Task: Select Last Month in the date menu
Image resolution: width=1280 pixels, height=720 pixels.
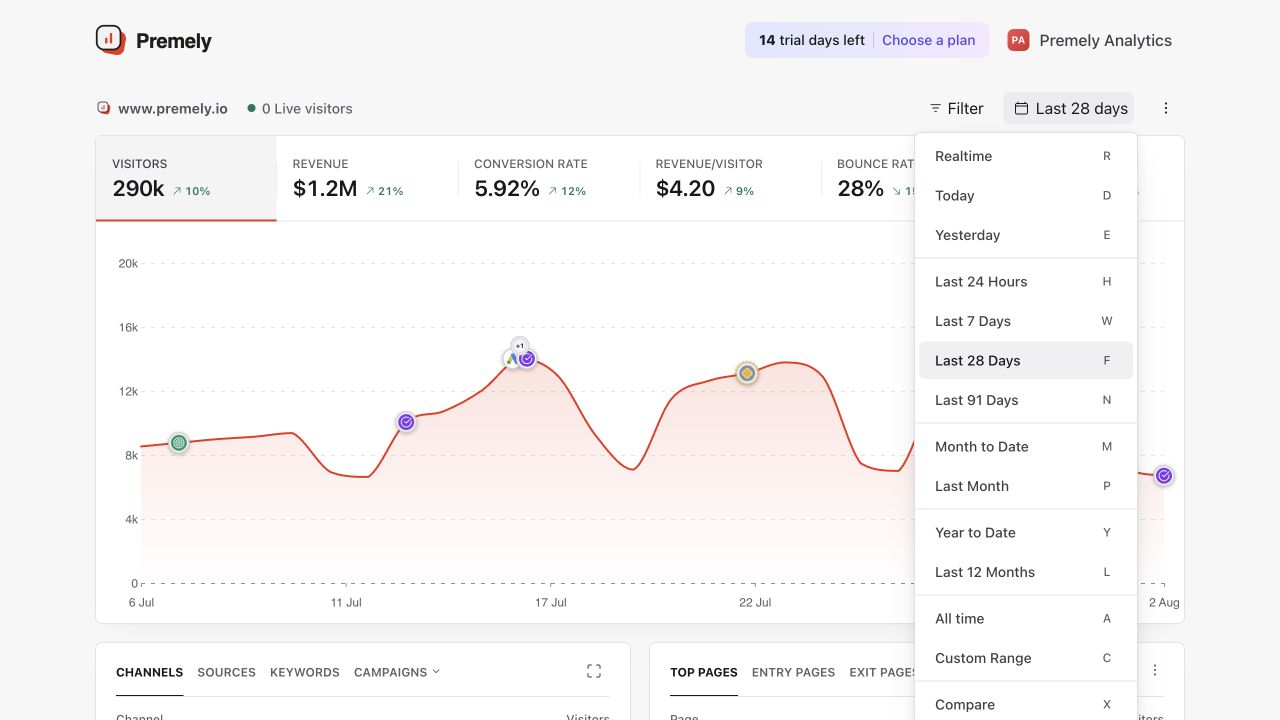Action: coord(1026,486)
